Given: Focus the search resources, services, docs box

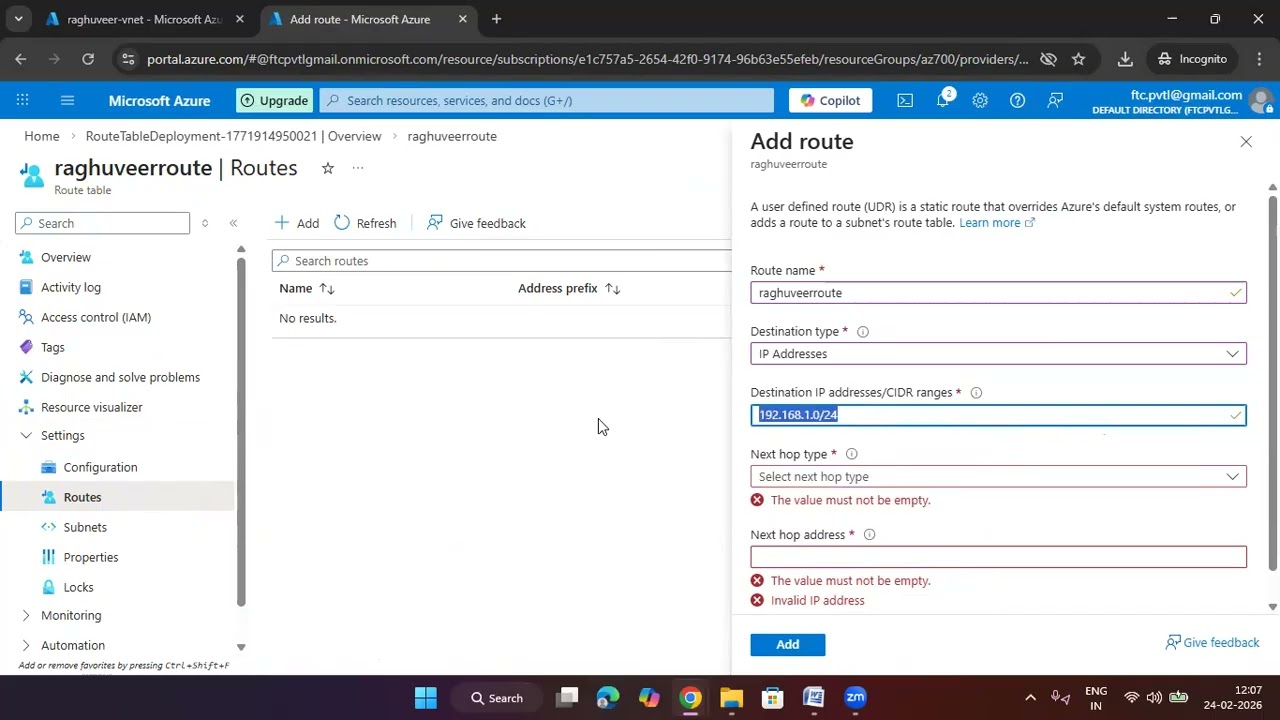Looking at the screenshot, I should pos(547,100).
